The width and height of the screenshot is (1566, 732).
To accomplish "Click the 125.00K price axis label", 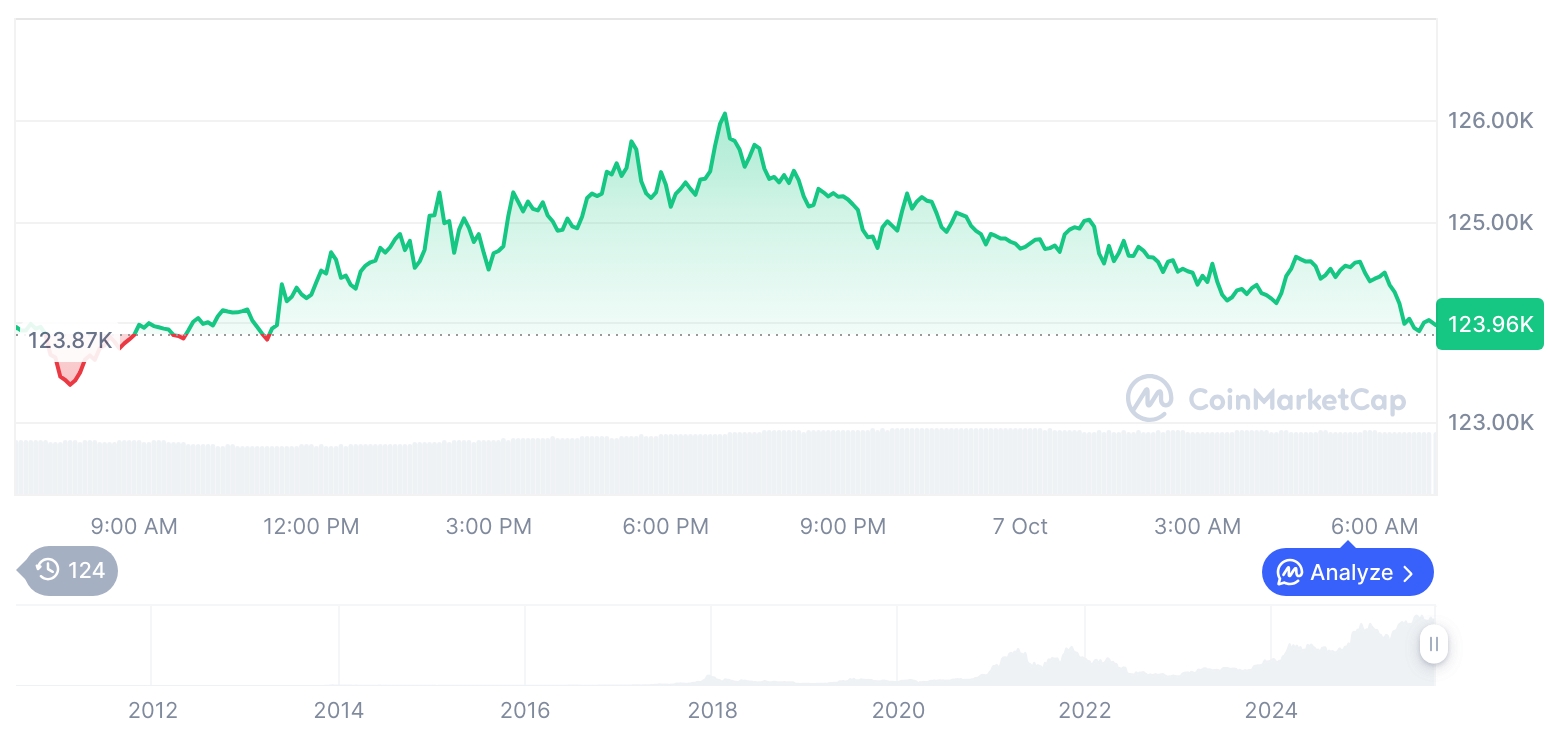I will tap(1490, 222).
